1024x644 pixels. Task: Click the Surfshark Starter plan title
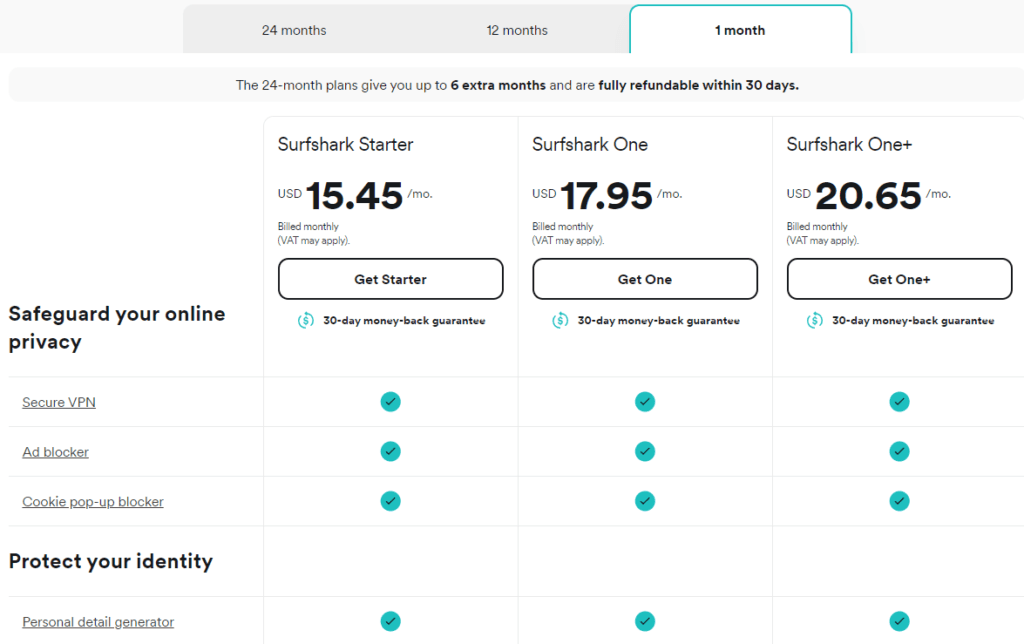click(x=345, y=144)
